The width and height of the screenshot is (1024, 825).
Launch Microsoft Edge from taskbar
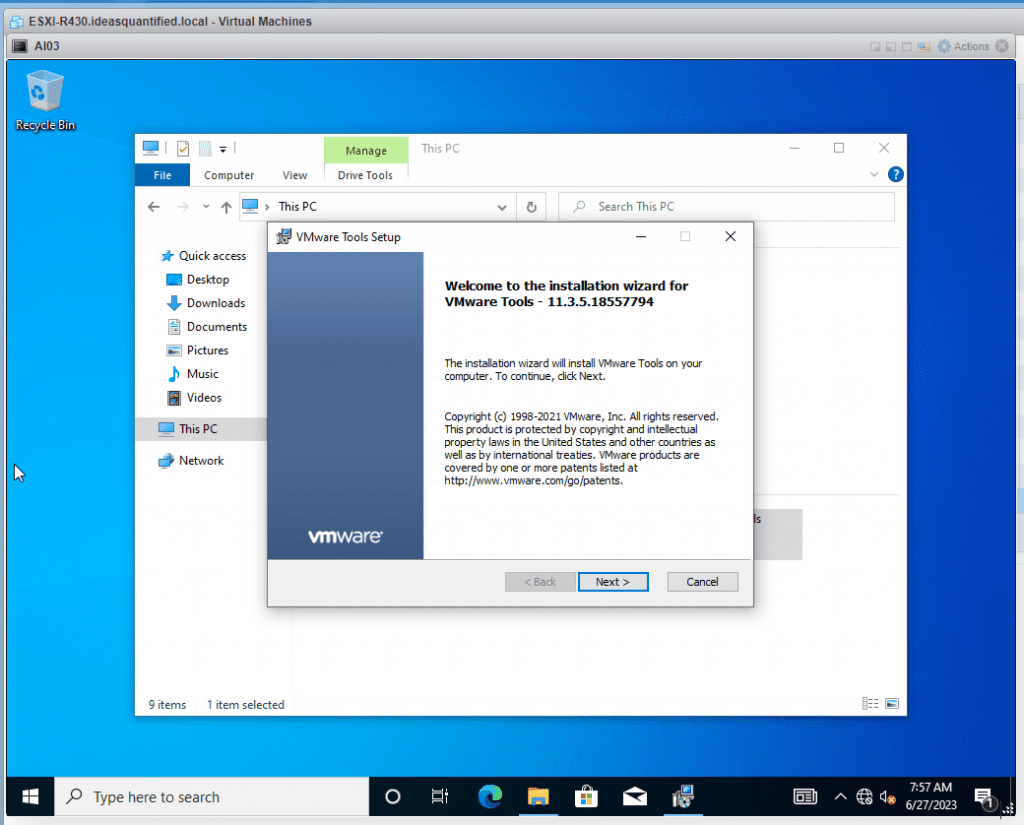(x=490, y=796)
